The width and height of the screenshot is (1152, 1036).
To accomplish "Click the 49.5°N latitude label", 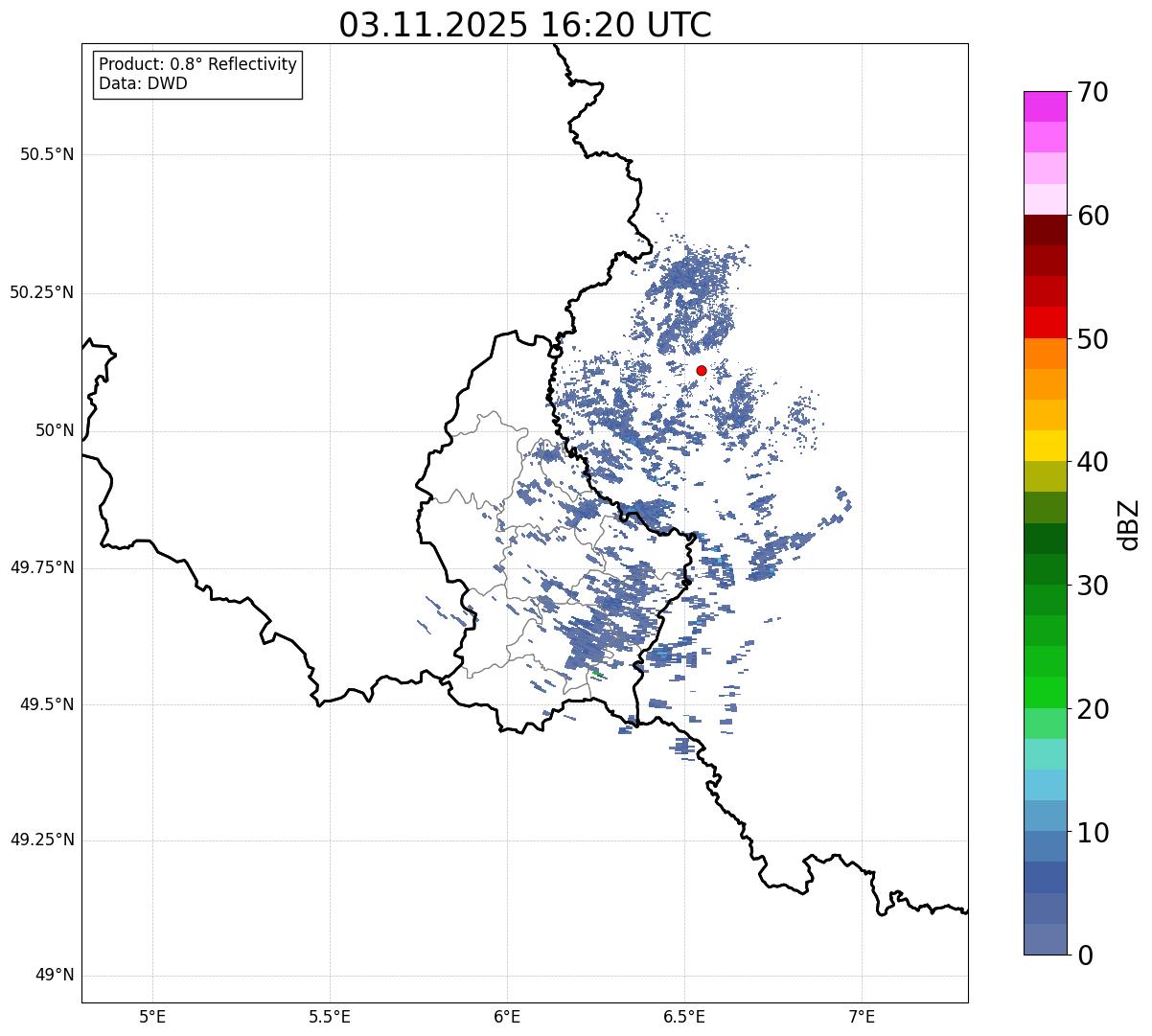I will click(x=47, y=704).
